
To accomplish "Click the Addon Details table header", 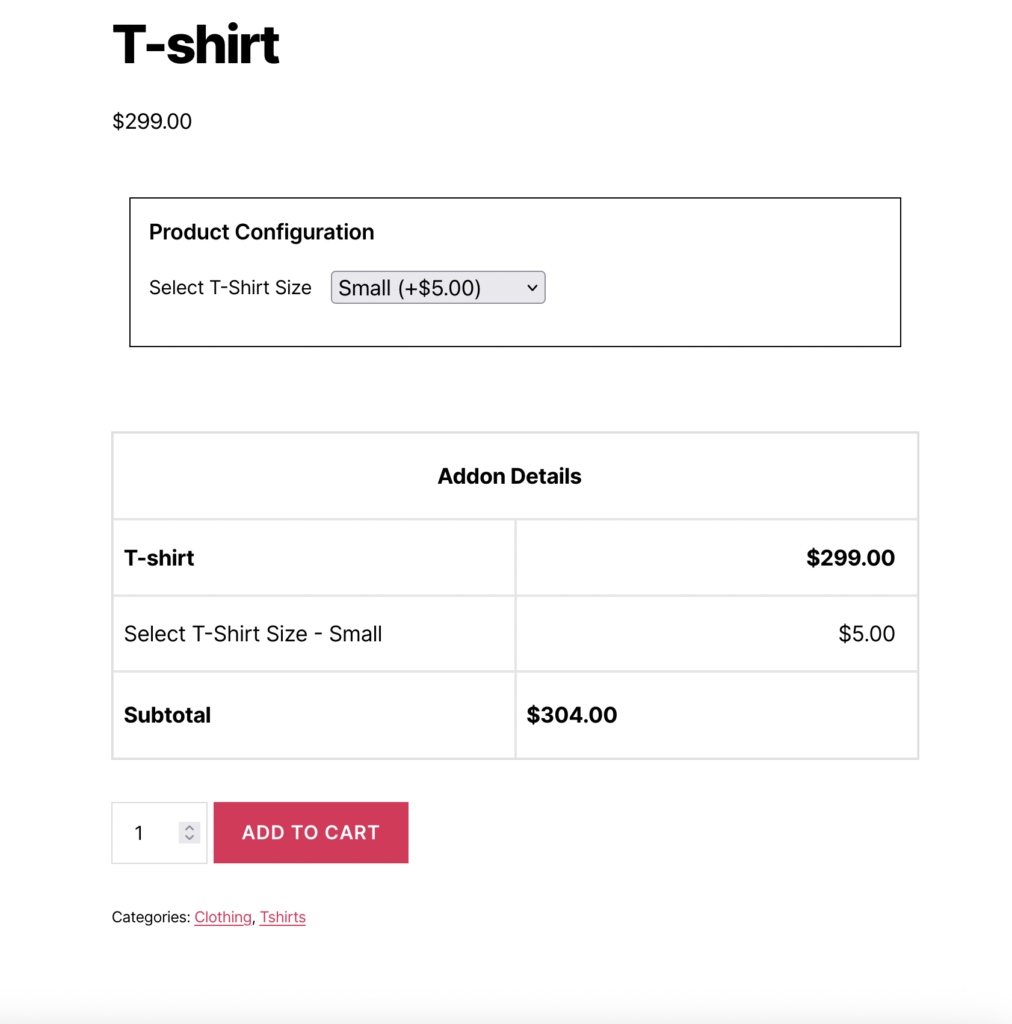I will point(509,476).
